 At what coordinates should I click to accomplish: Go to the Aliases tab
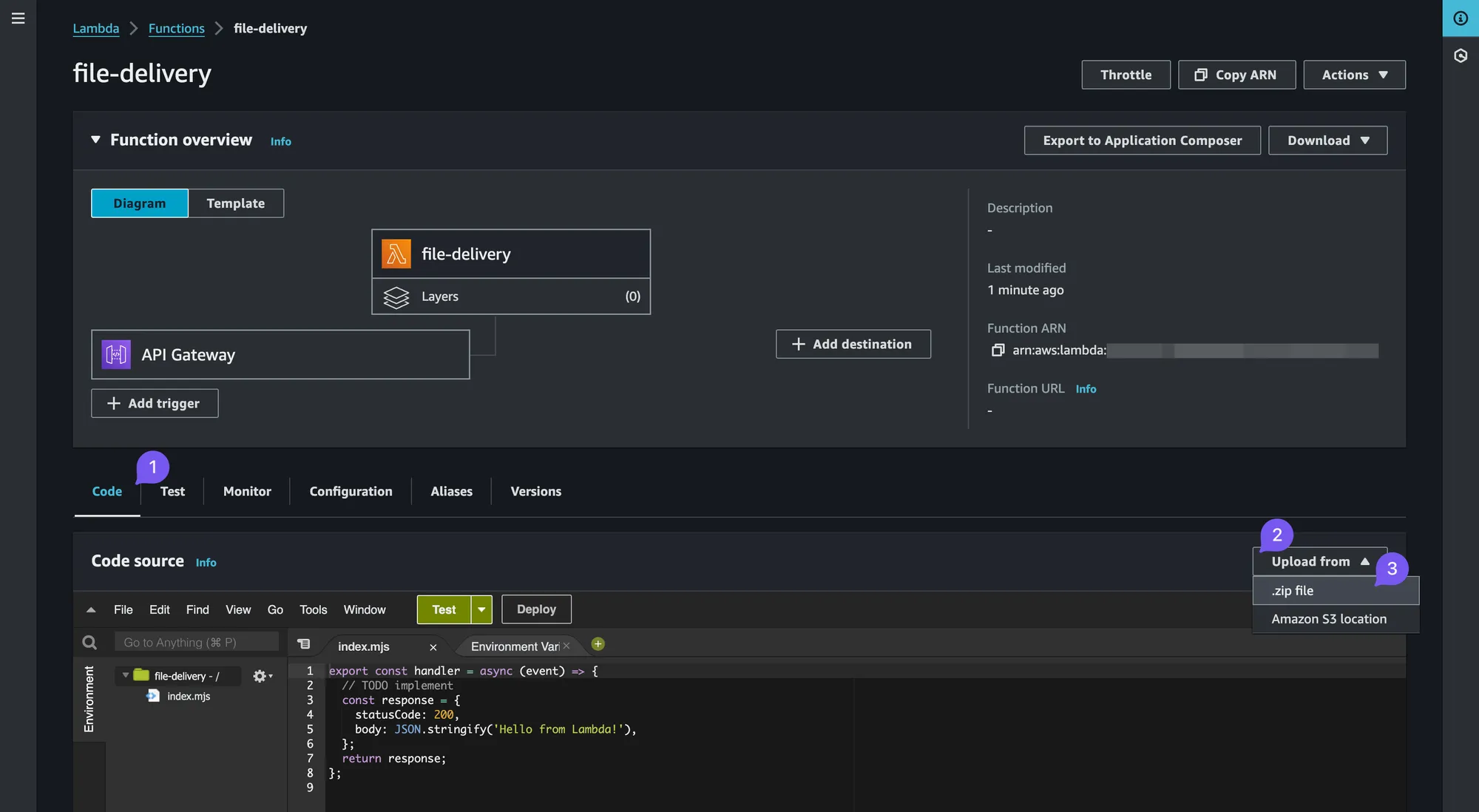[x=451, y=491]
